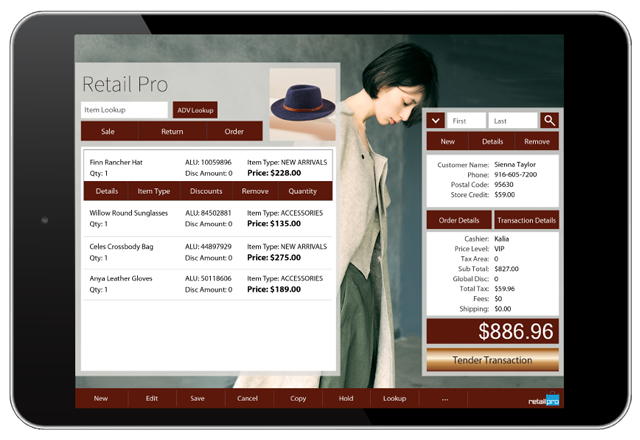Select the Anya Leather Gloves row
Viewport: 640px width, 440px height.
(208, 284)
